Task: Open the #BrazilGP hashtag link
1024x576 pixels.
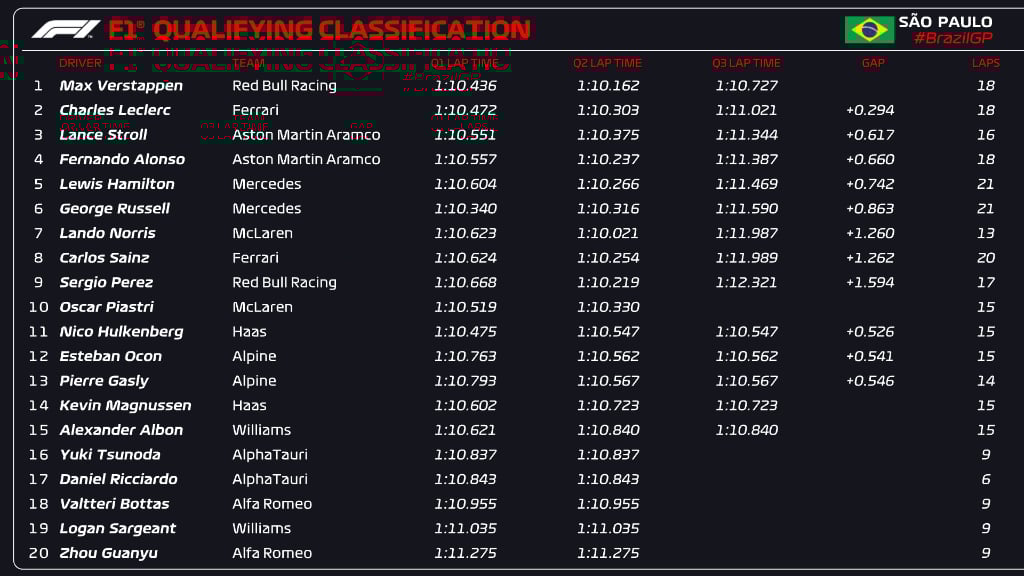Action: (953, 38)
